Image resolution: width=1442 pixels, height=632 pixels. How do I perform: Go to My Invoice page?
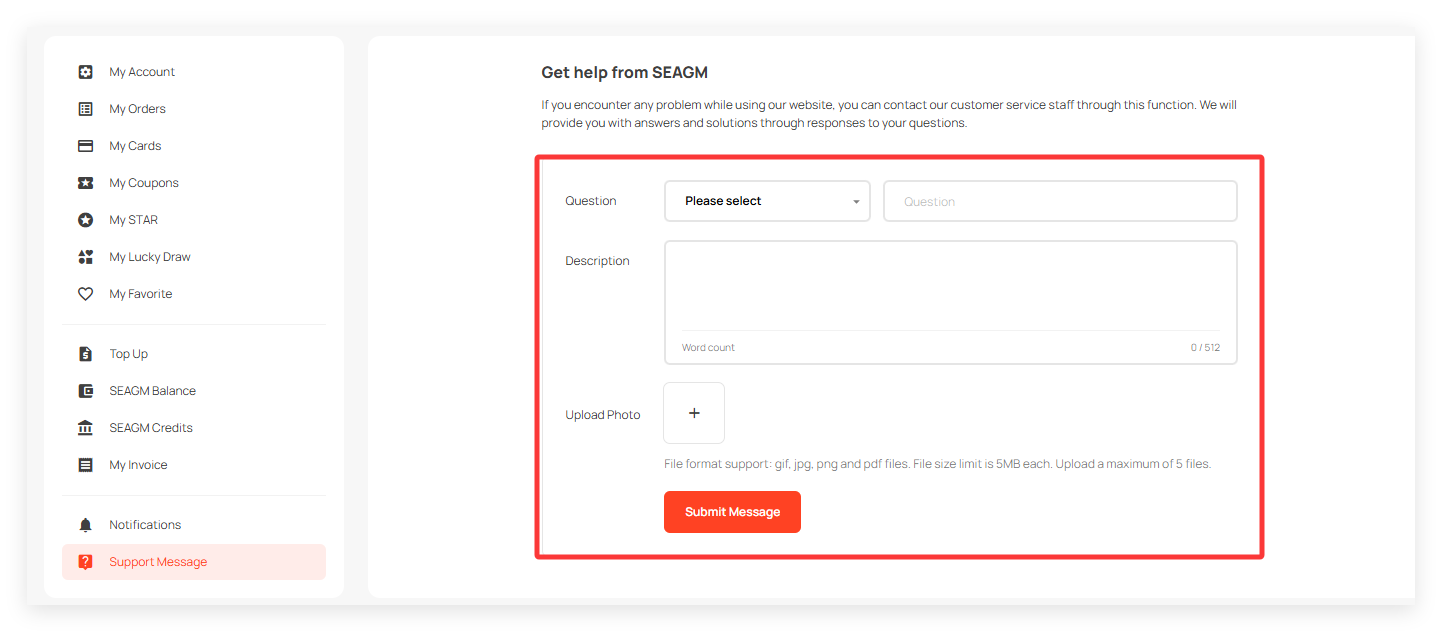(x=138, y=465)
